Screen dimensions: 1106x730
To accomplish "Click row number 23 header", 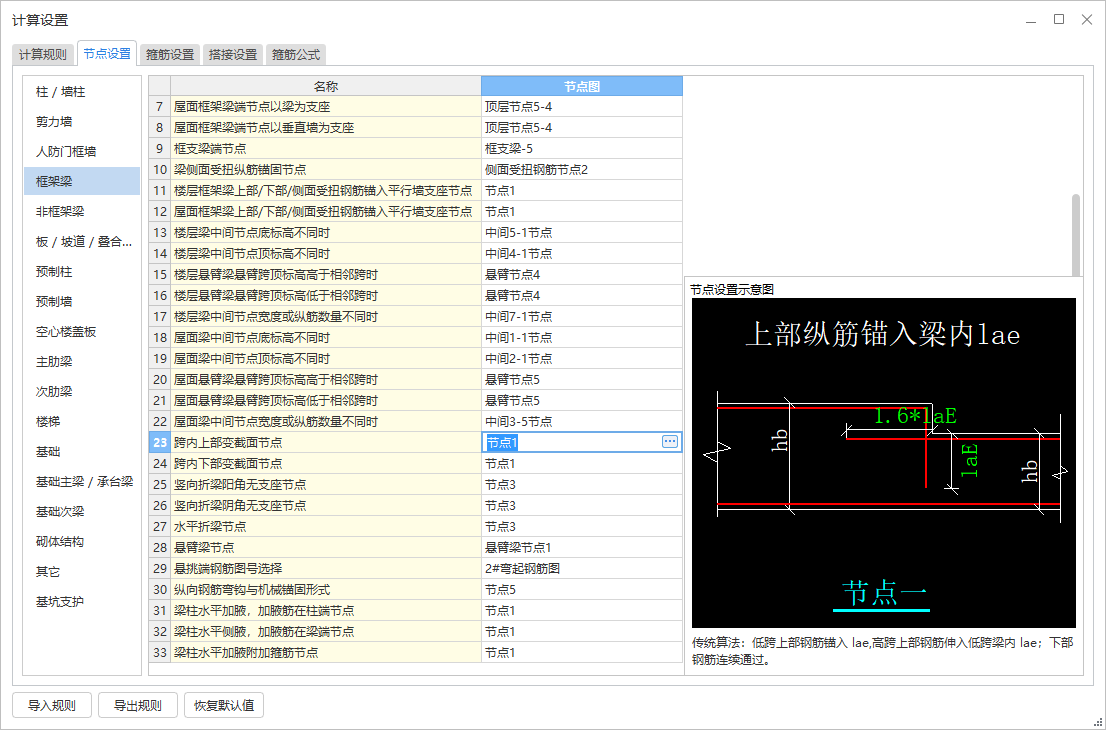I will pos(160,442).
